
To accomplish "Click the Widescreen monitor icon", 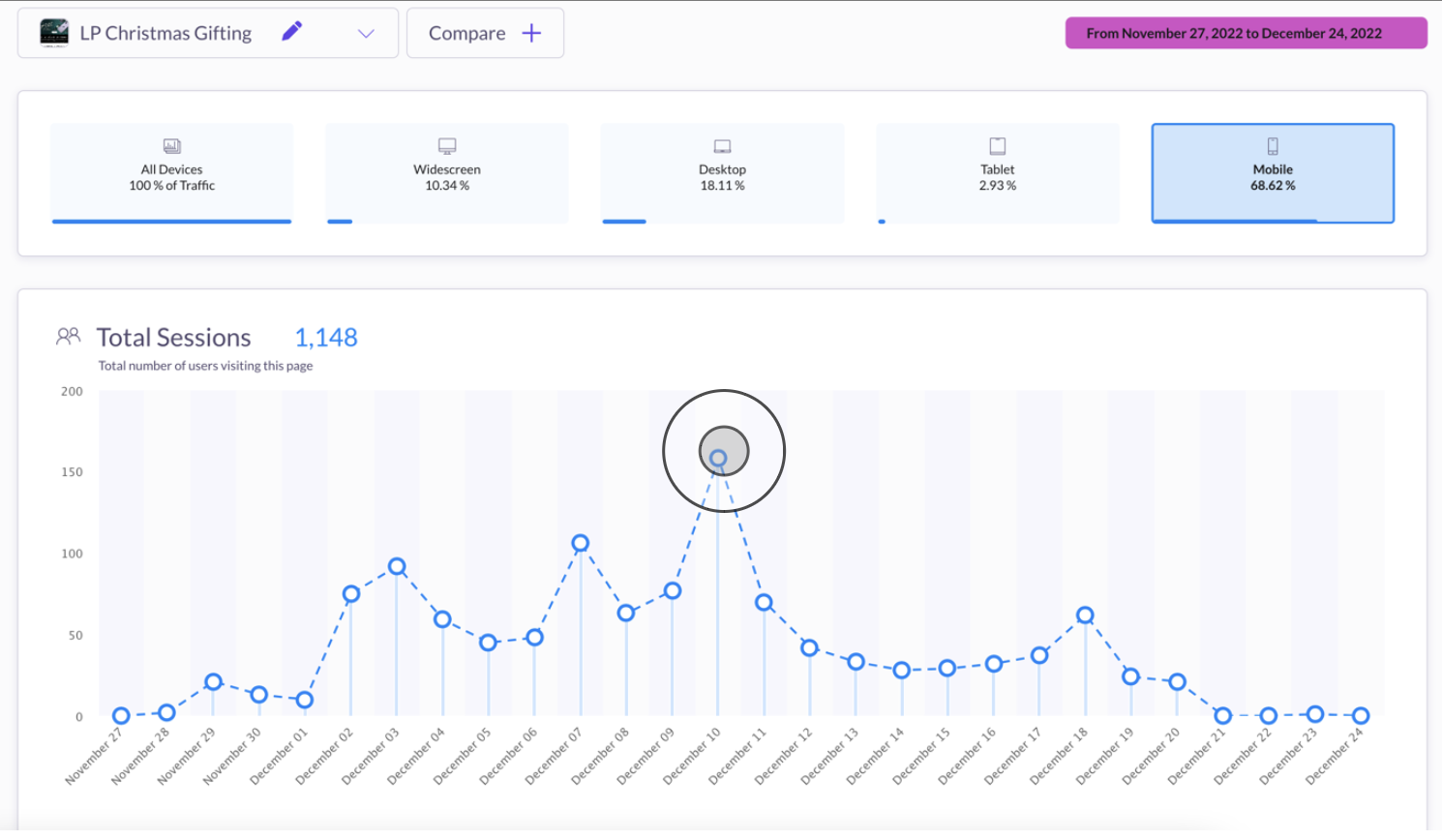I will click(447, 146).
